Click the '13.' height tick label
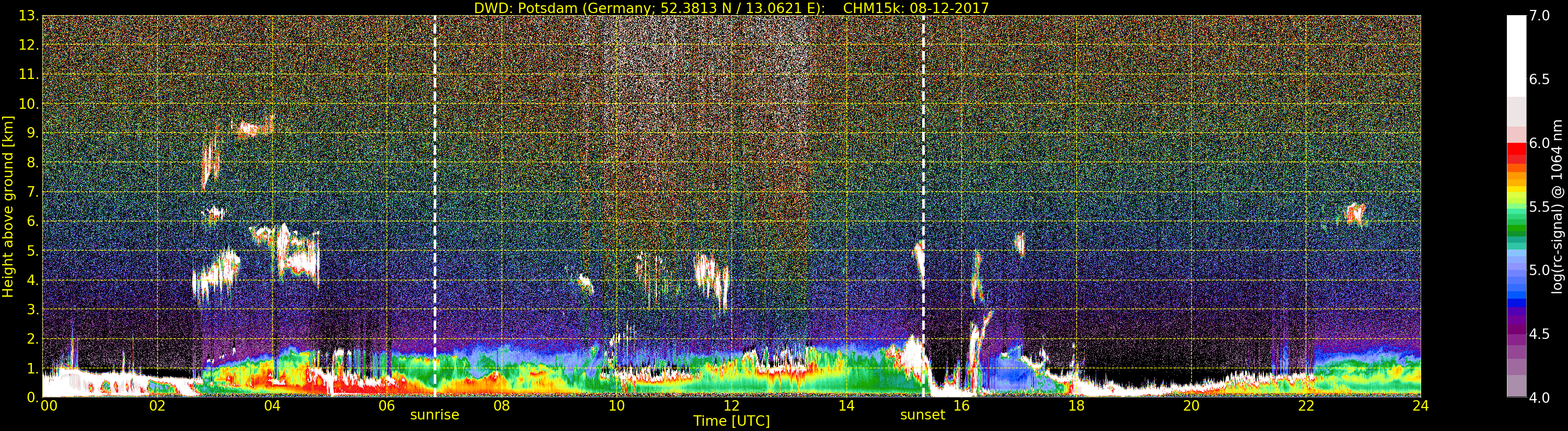This screenshot has width=1568, height=431. pos(29,16)
